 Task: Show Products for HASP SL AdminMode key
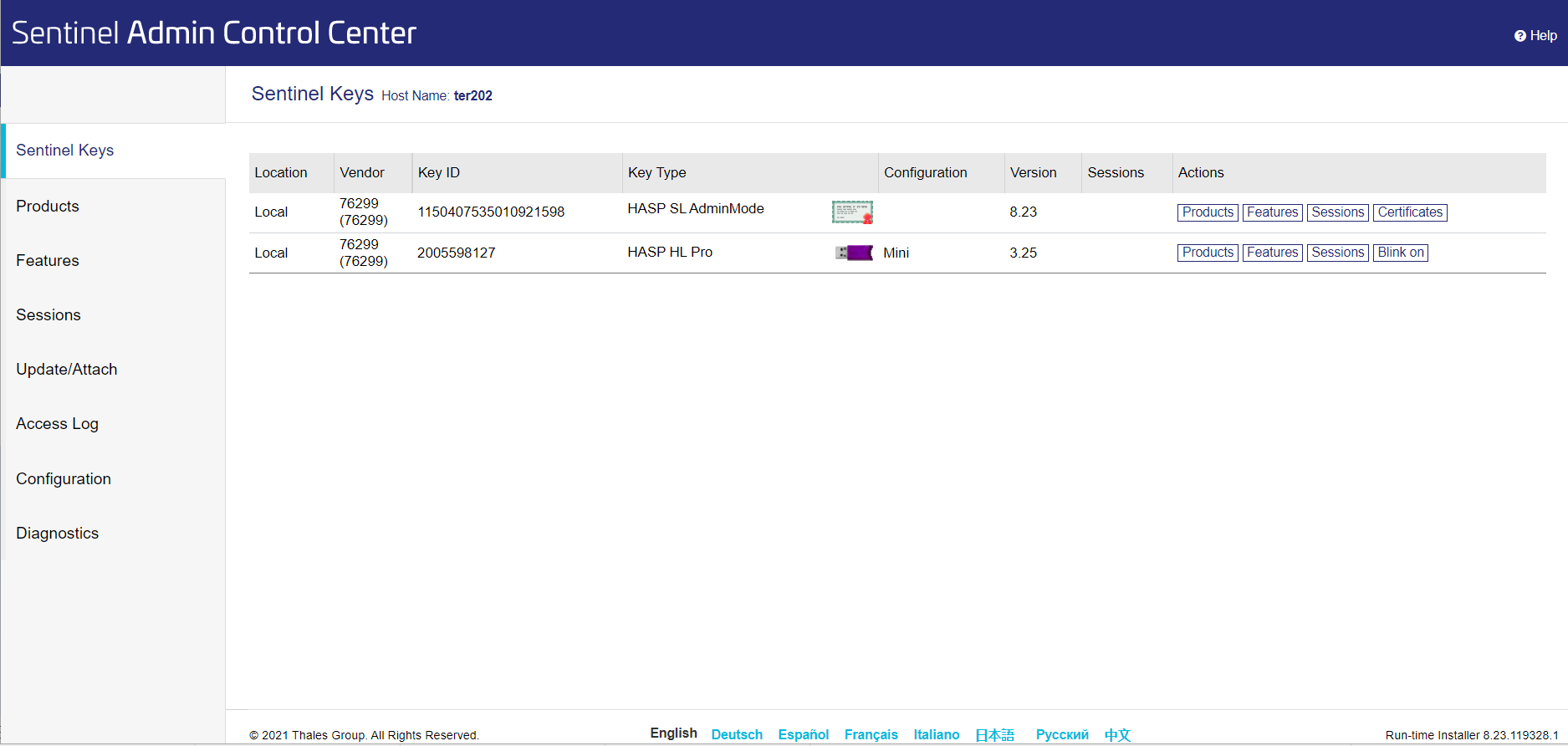pos(1208,212)
